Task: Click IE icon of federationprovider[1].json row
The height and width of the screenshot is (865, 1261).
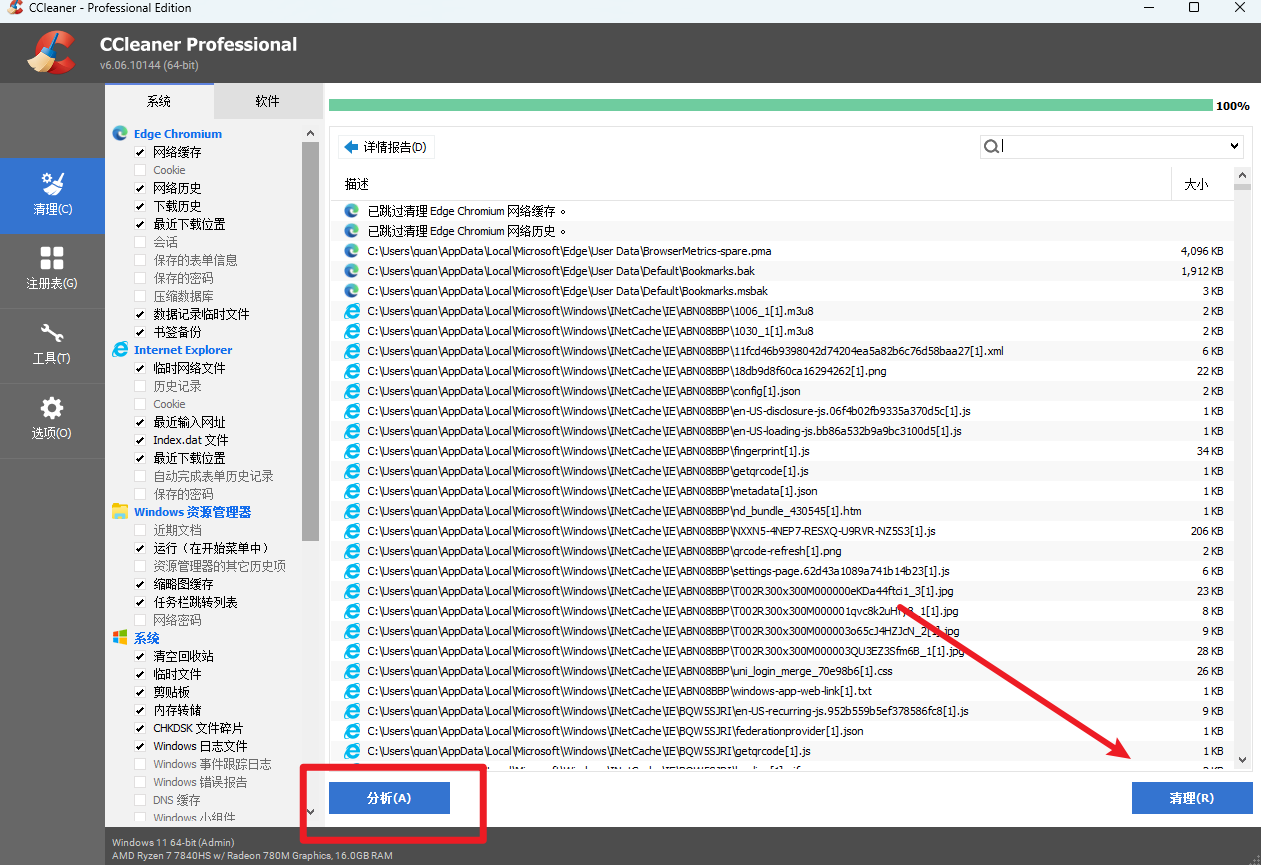Action: point(352,731)
